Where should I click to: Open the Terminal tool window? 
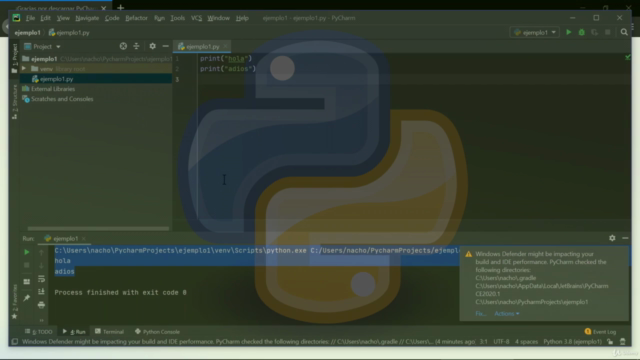pyautogui.click(x=109, y=332)
